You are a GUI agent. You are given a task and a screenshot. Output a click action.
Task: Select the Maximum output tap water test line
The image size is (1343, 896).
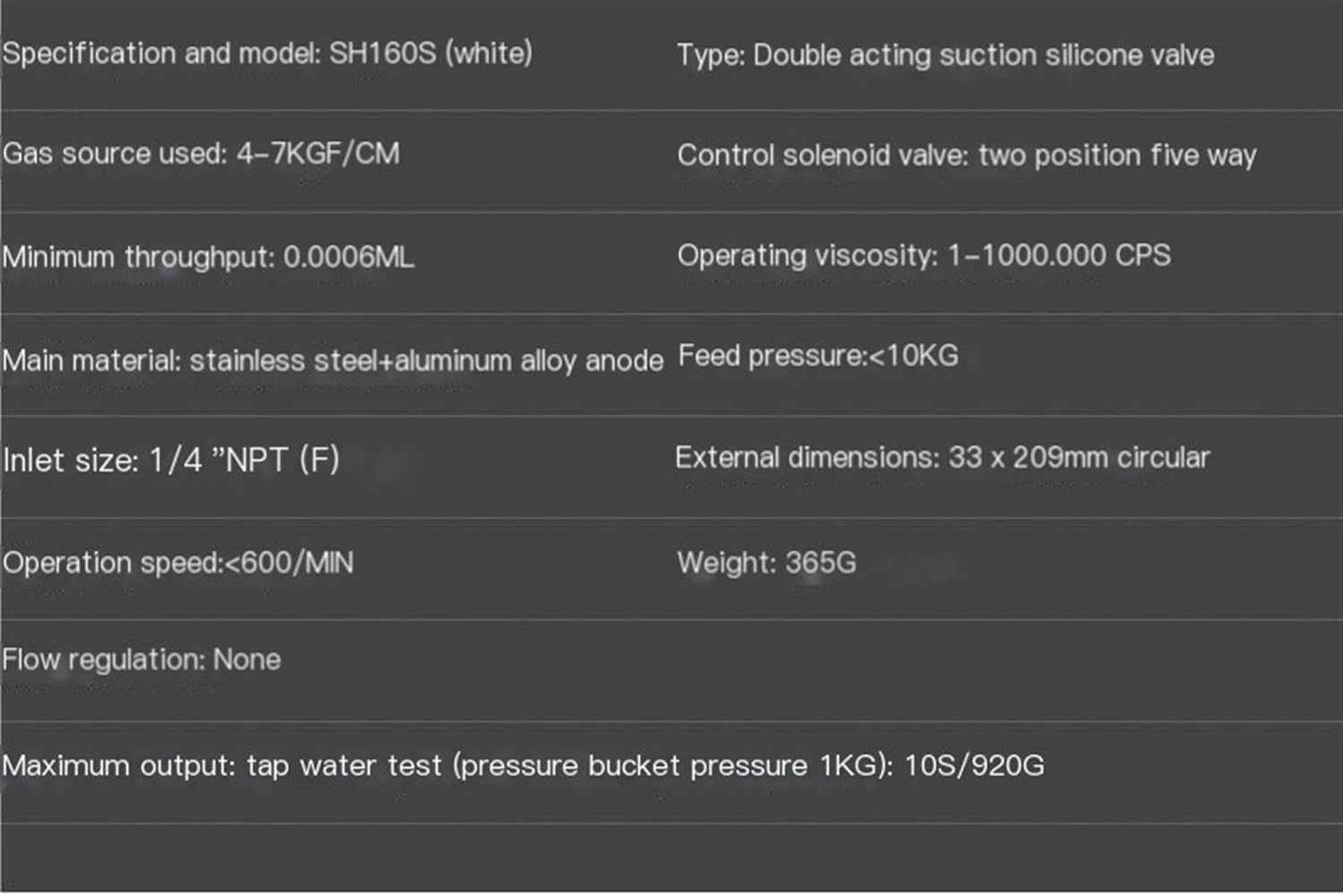click(523, 766)
